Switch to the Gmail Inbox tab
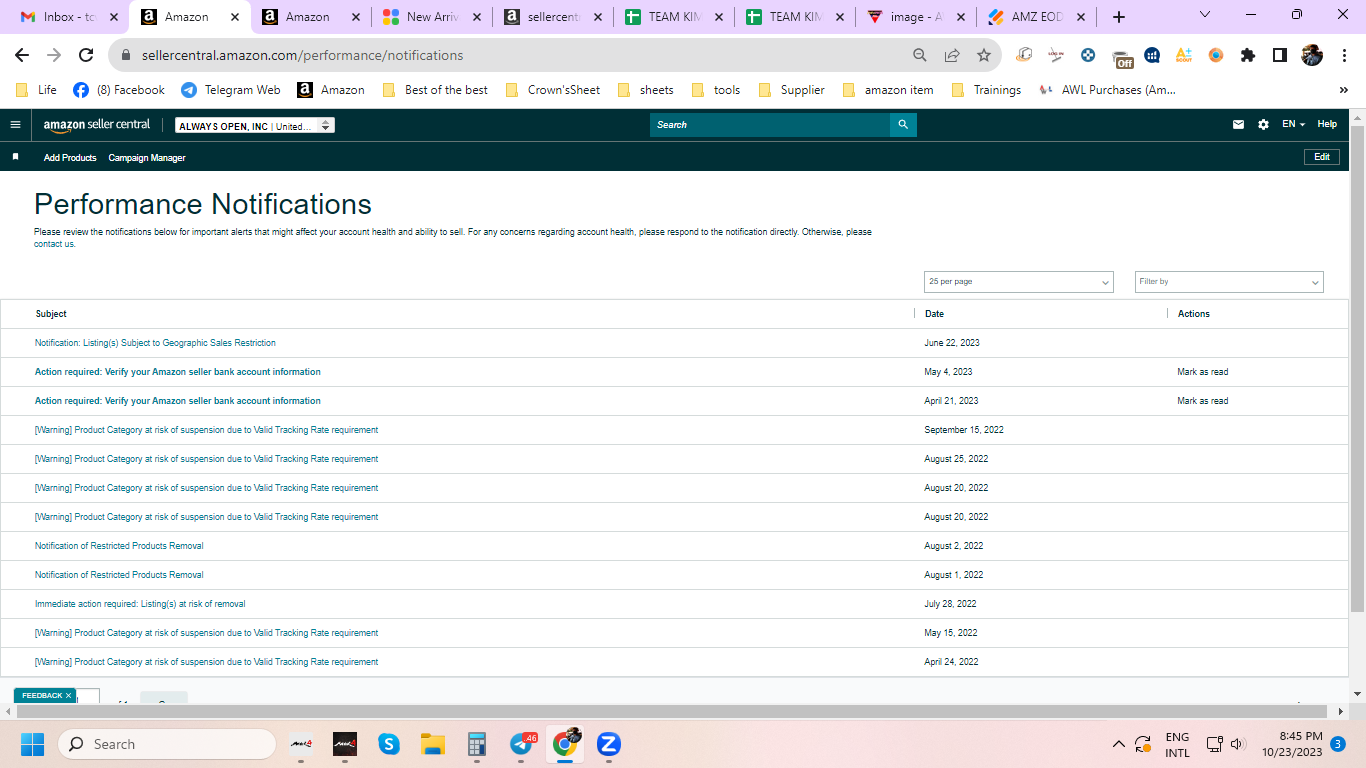1366x768 pixels. [67, 17]
